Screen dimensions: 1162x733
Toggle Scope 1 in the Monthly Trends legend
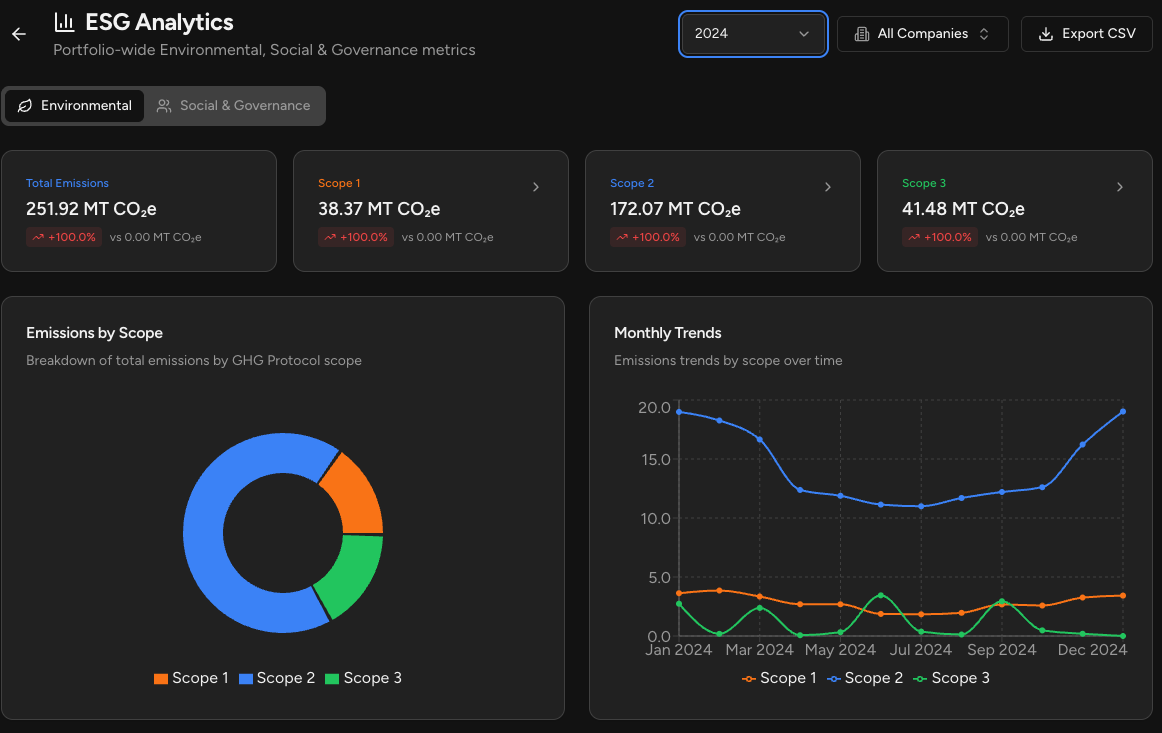[779, 678]
